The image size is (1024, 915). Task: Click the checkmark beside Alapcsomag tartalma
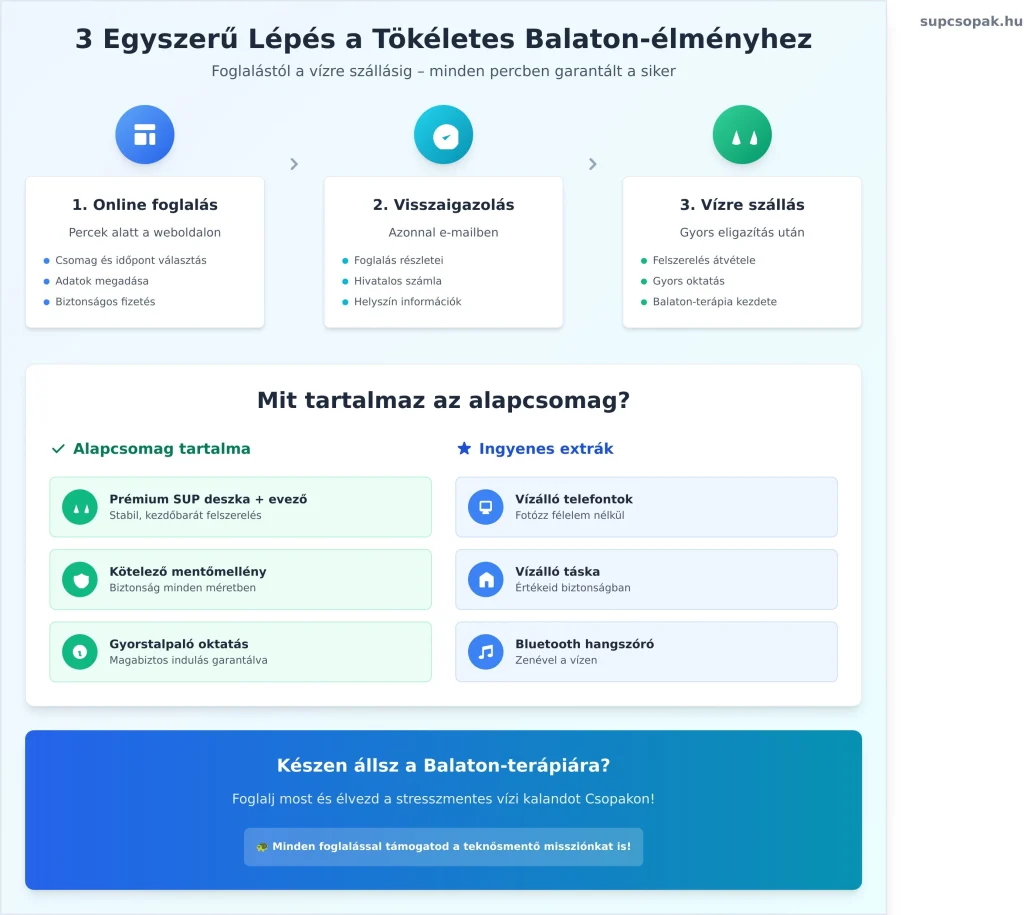[58, 449]
